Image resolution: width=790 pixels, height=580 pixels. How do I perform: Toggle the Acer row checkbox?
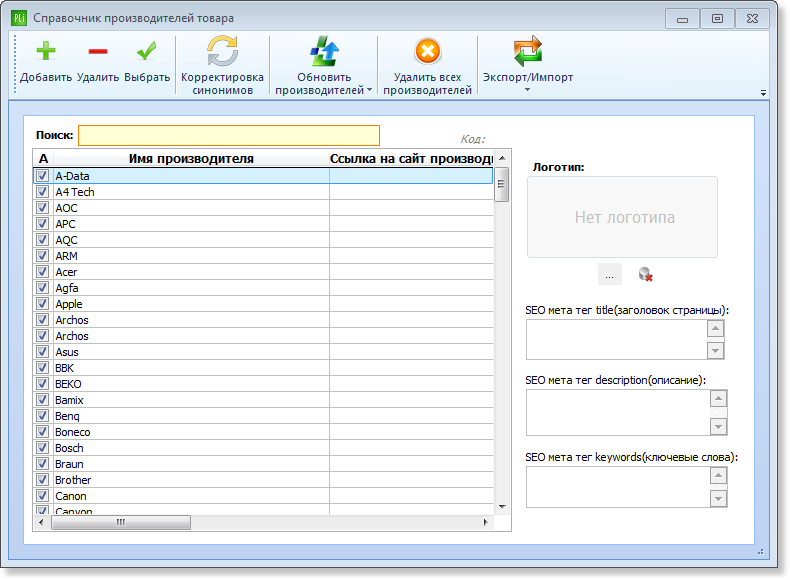pos(42,272)
